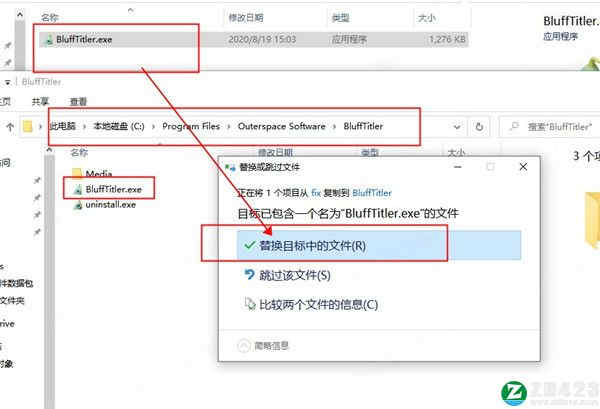Expand the chevron after Program Files in the path
600x409 pixels.
click(228, 126)
